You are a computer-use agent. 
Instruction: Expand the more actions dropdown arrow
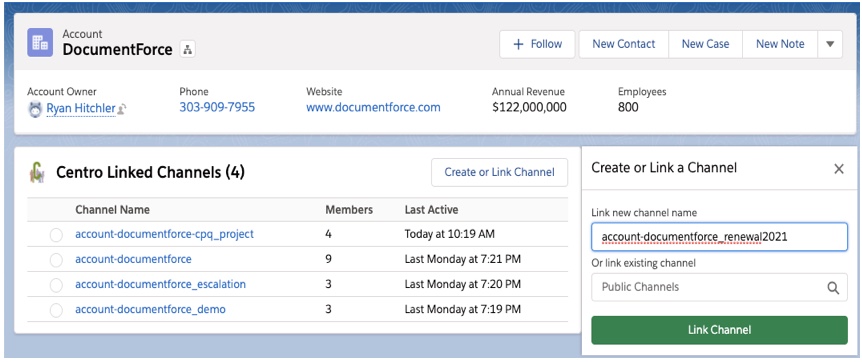(x=830, y=44)
